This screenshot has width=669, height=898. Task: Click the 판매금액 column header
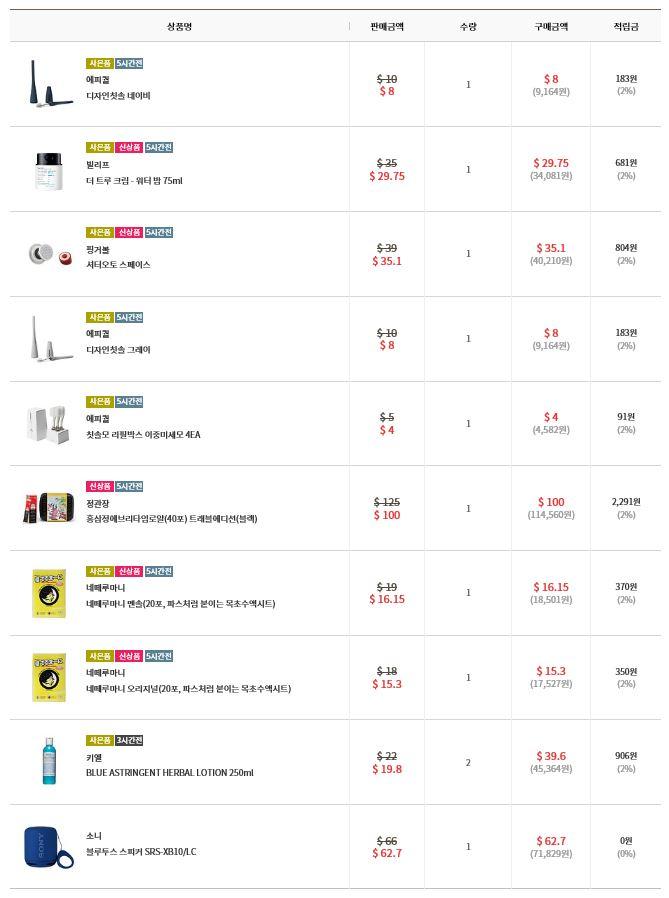pos(386,26)
